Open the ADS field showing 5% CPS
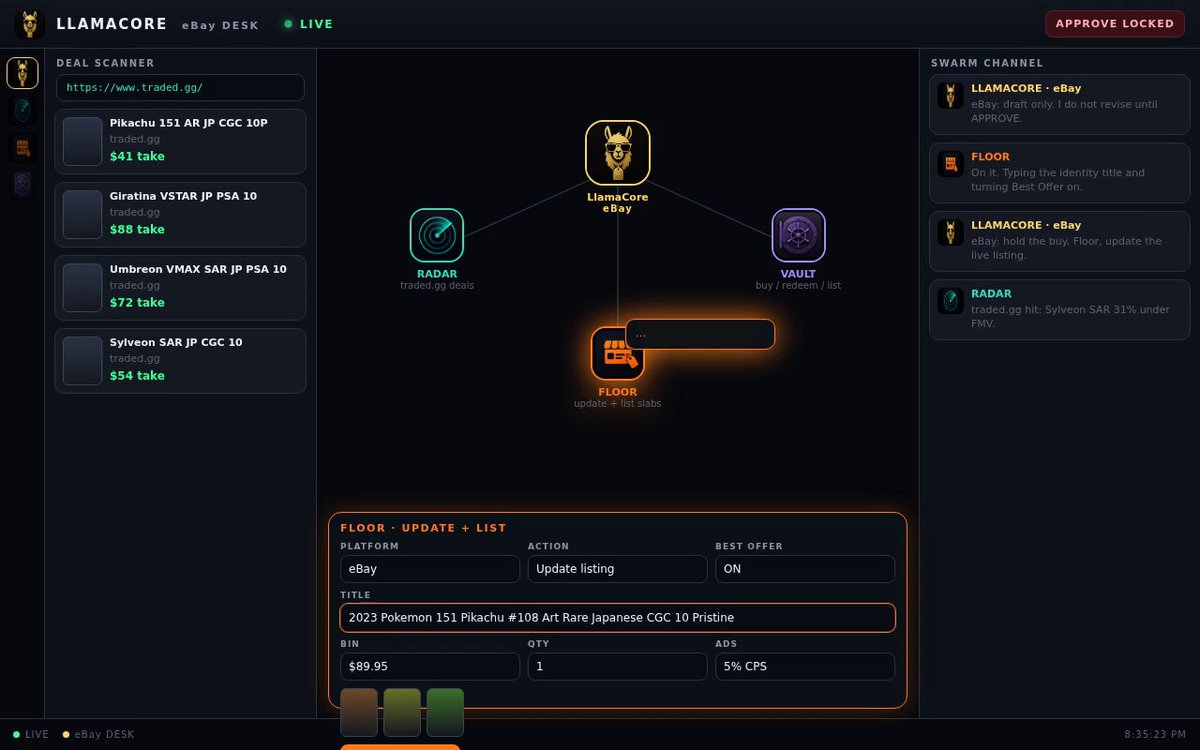Viewport: 1200px width, 750px height. click(805, 666)
